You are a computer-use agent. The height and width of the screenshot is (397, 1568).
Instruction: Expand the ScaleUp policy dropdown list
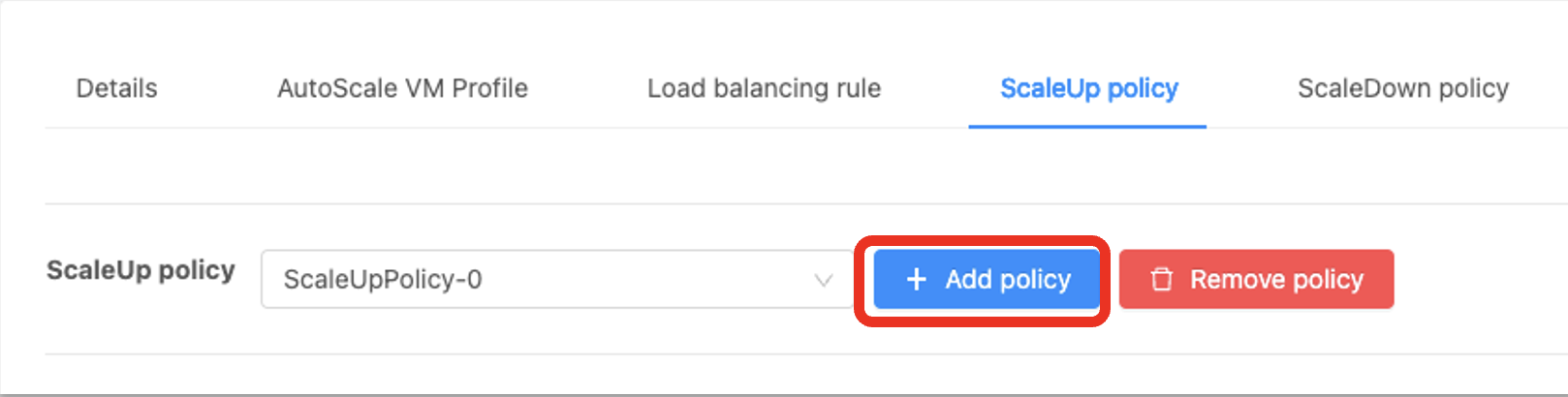558,279
